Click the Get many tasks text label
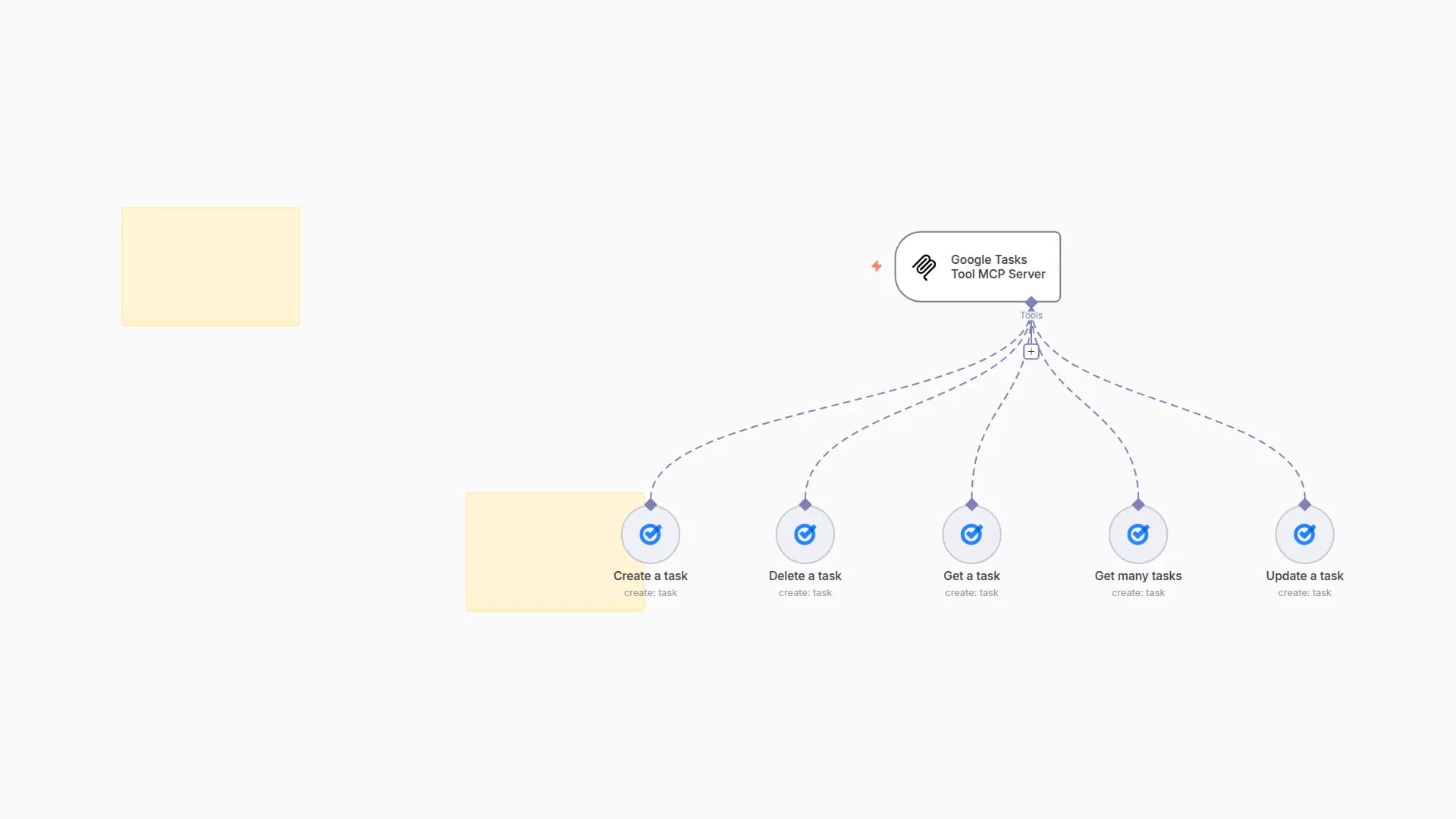This screenshot has width=1456, height=819. click(x=1137, y=576)
